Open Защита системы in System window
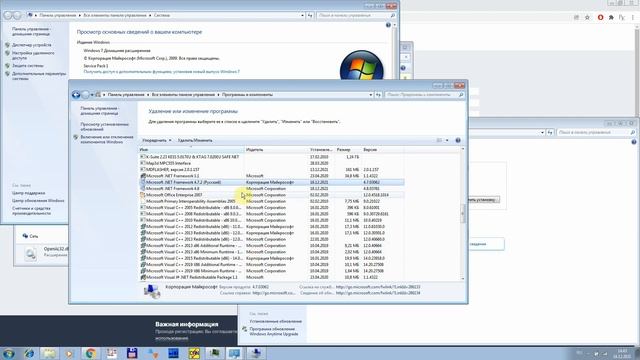 coord(27,66)
